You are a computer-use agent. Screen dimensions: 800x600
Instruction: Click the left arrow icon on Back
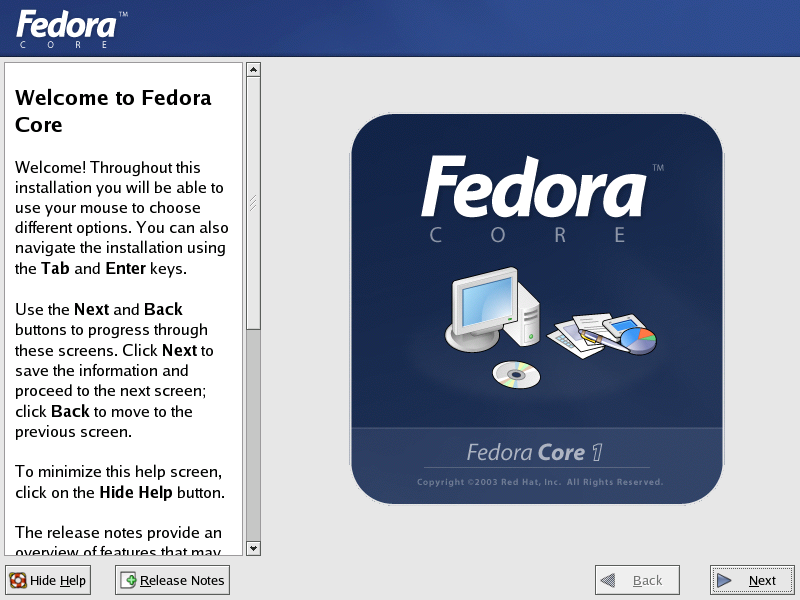[x=608, y=581]
